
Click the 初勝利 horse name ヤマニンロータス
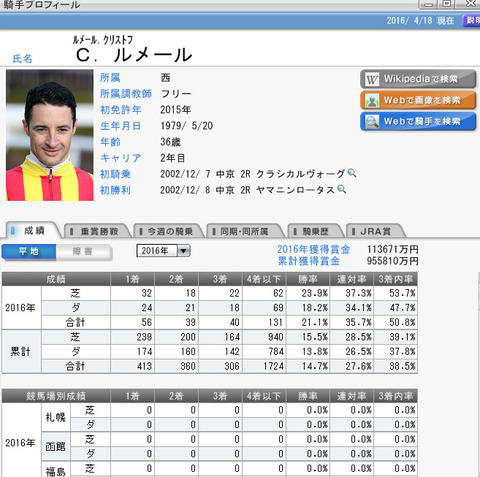[x=295, y=190]
